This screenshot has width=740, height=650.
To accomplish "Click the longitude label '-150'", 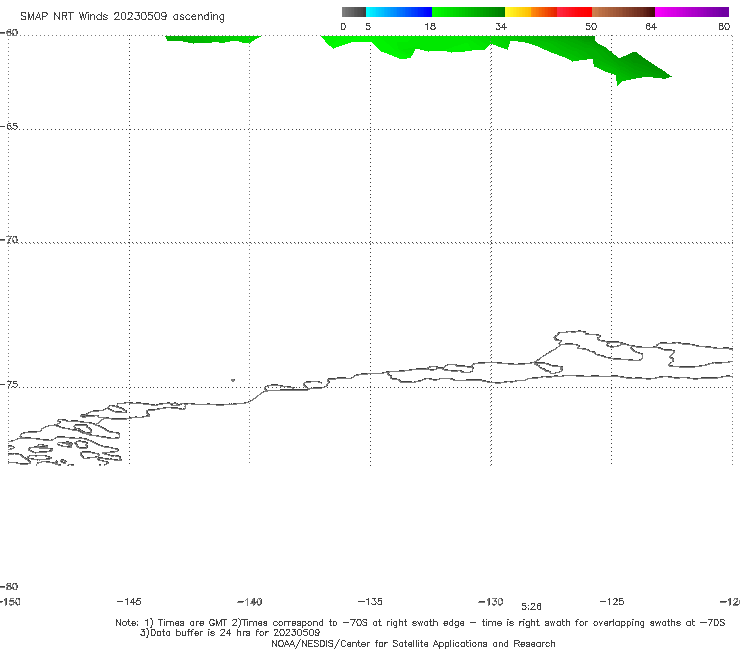I will (10, 602).
